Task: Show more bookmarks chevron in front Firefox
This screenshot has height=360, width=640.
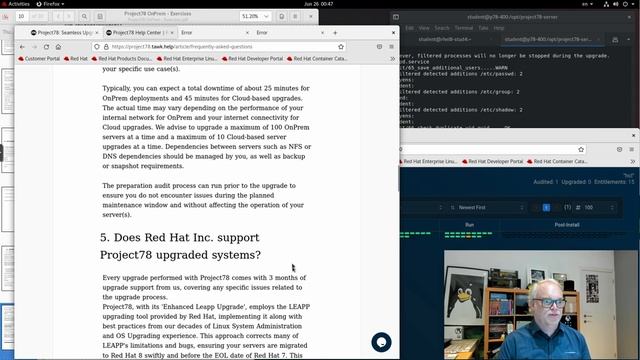Action: 393,59
